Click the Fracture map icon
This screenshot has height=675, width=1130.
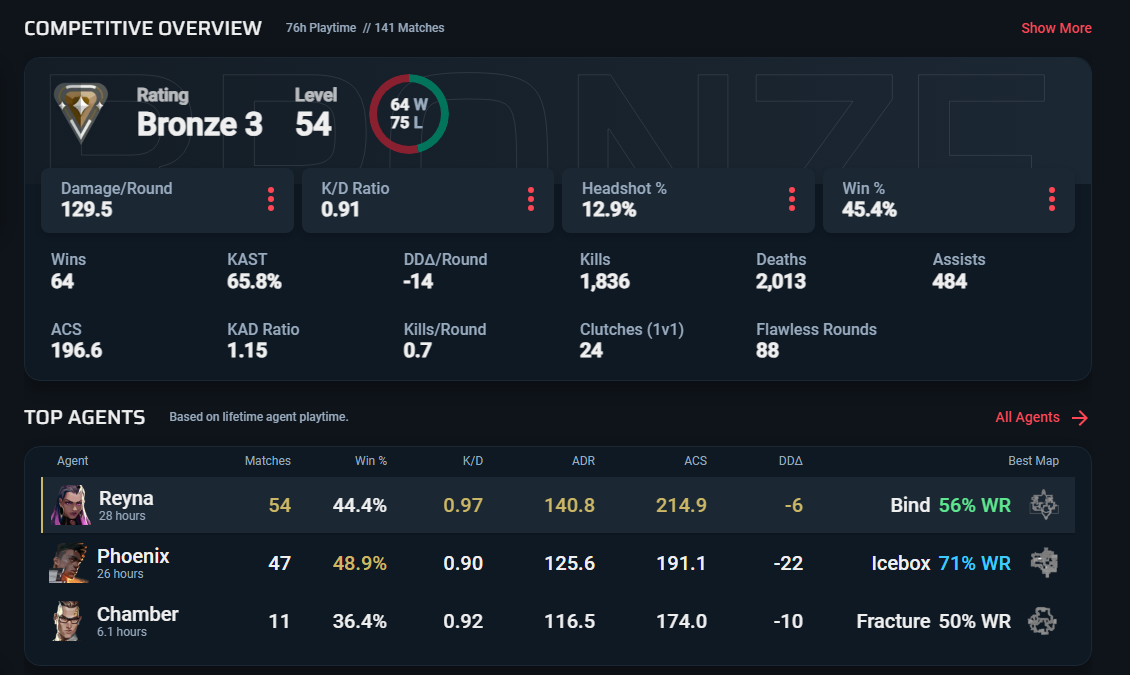[x=1042, y=621]
